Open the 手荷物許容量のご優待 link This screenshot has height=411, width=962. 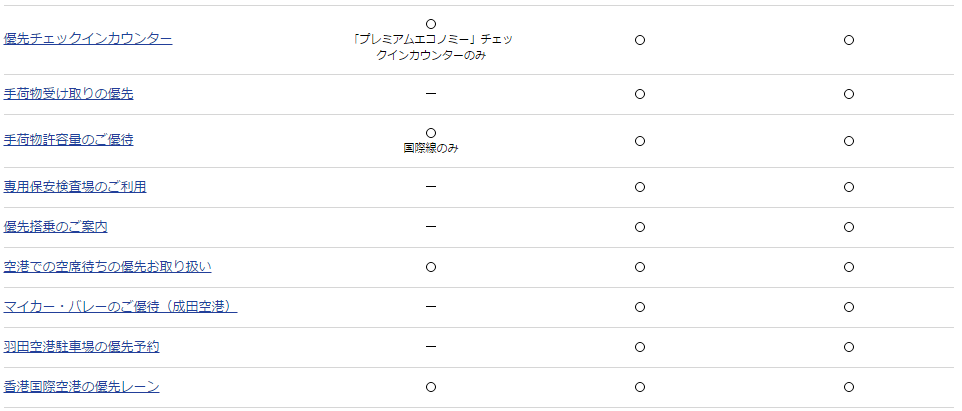click(x=68, y=140)
